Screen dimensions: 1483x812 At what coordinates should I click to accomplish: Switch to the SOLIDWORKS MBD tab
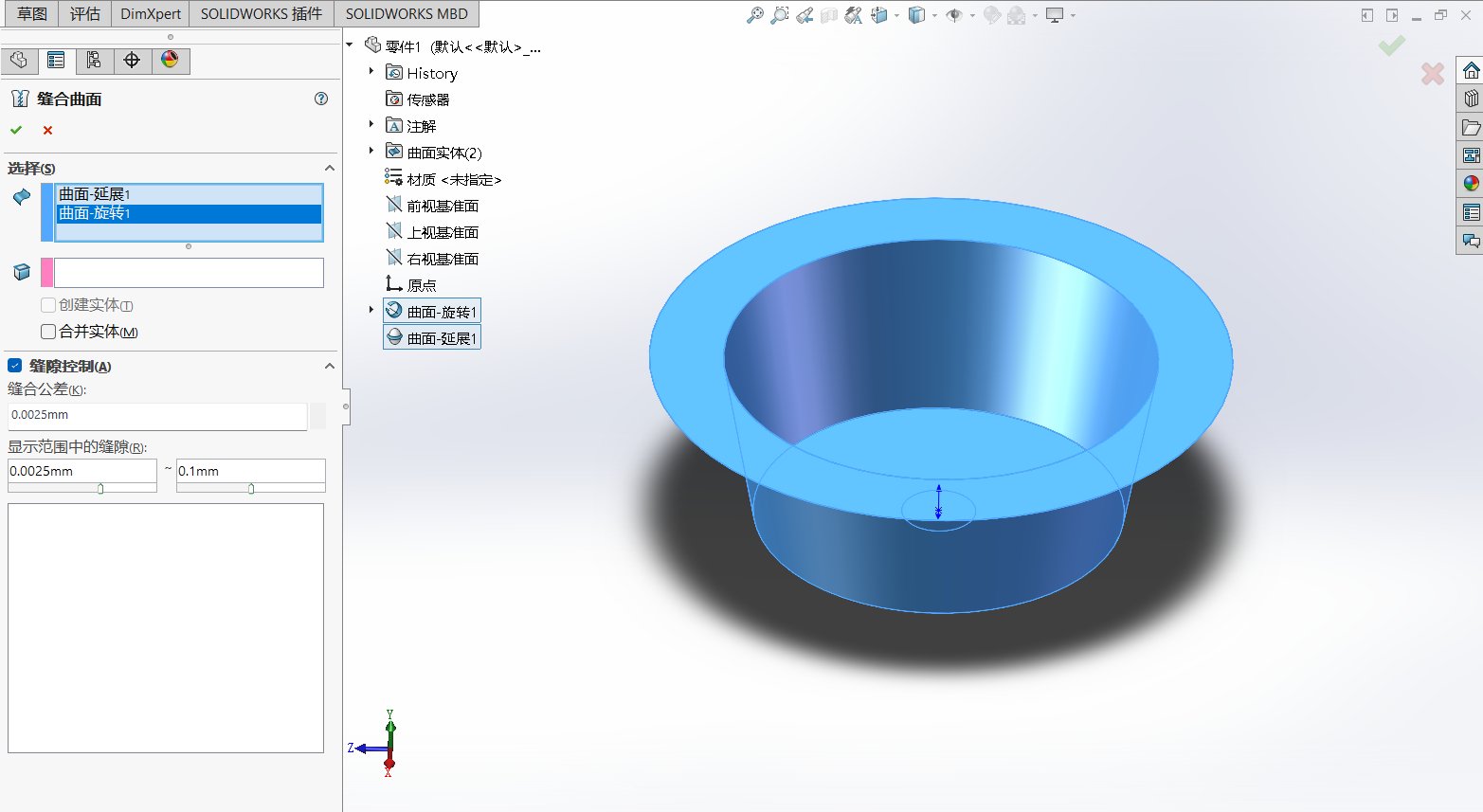[x=406, y=14]
